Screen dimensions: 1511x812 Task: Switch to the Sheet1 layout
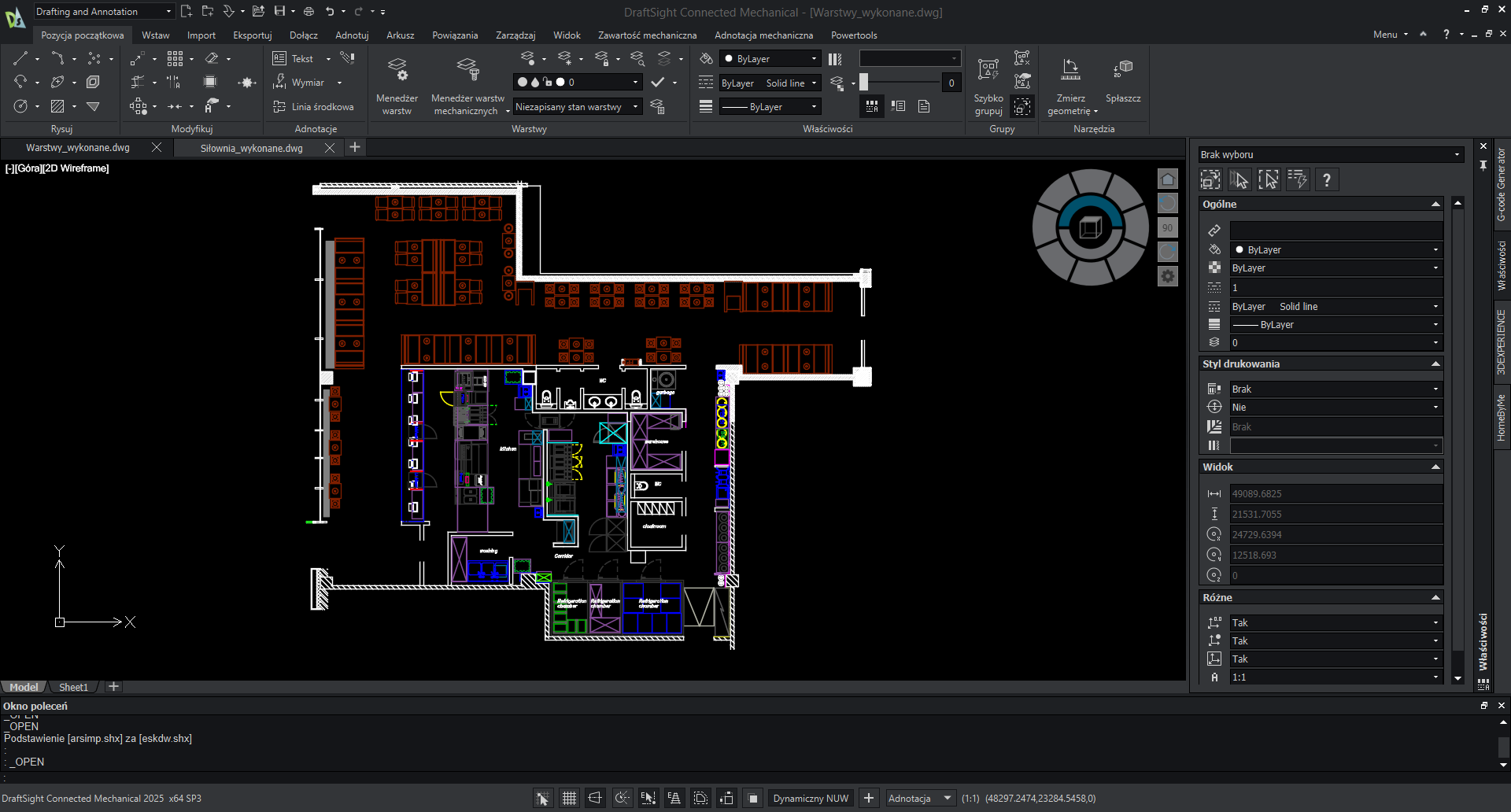pyautogui.click(x=73, y=687)
